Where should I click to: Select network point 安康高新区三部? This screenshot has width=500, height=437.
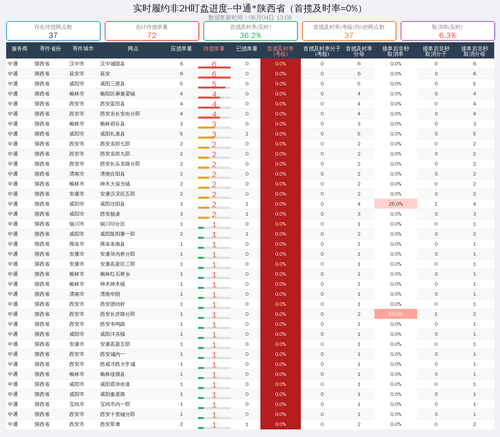point(117,264)
